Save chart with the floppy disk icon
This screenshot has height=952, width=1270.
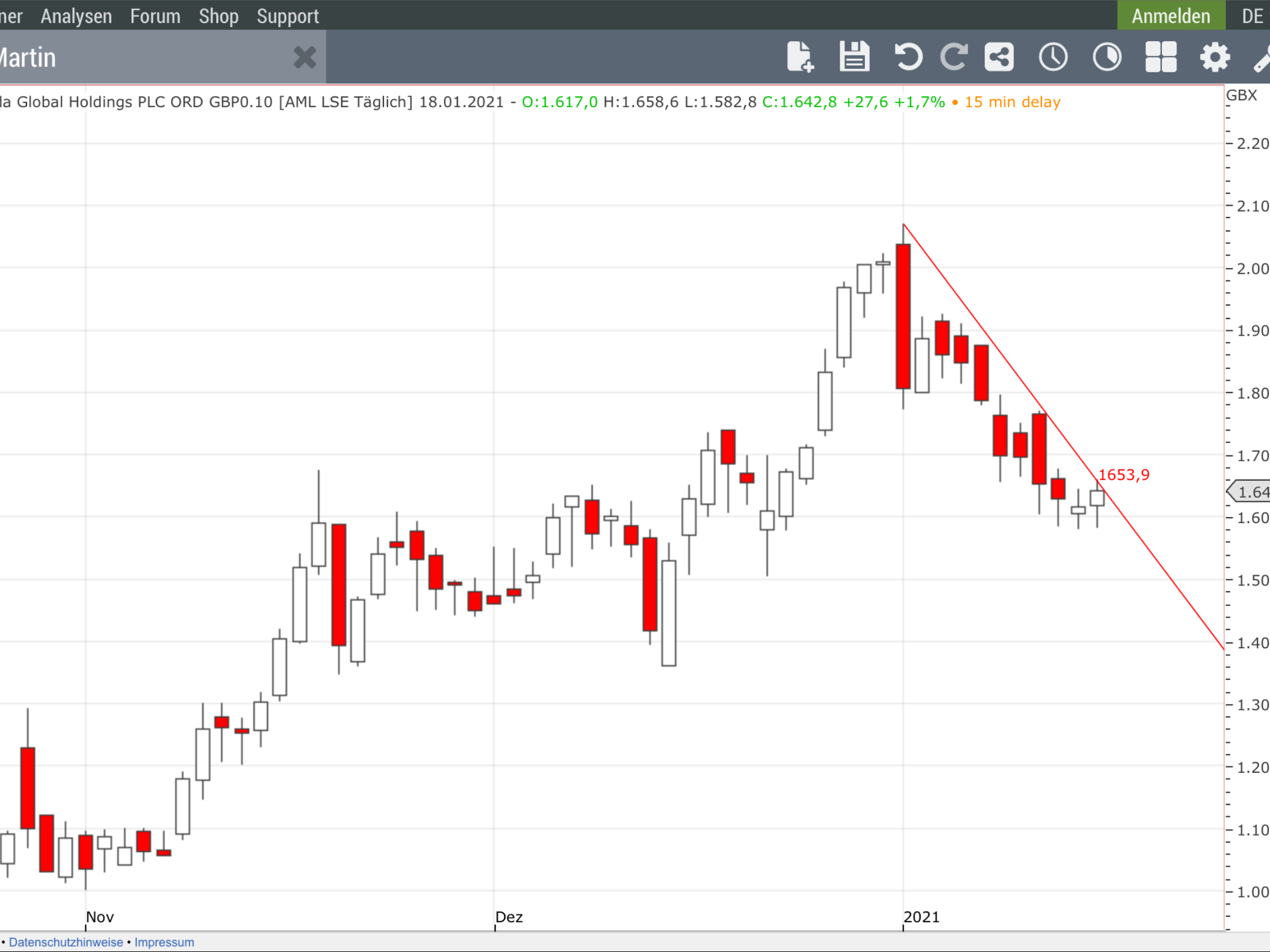854,57
